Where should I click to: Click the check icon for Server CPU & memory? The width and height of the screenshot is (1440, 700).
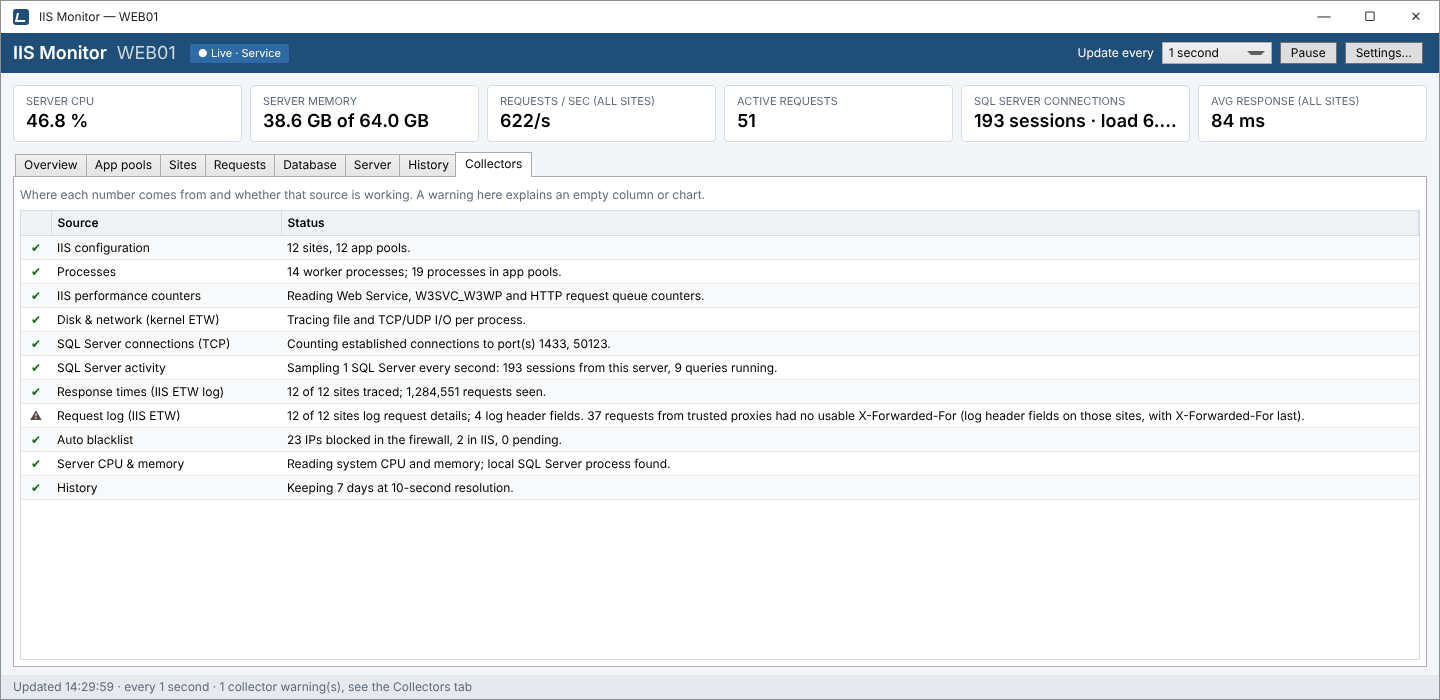[36, 464]
